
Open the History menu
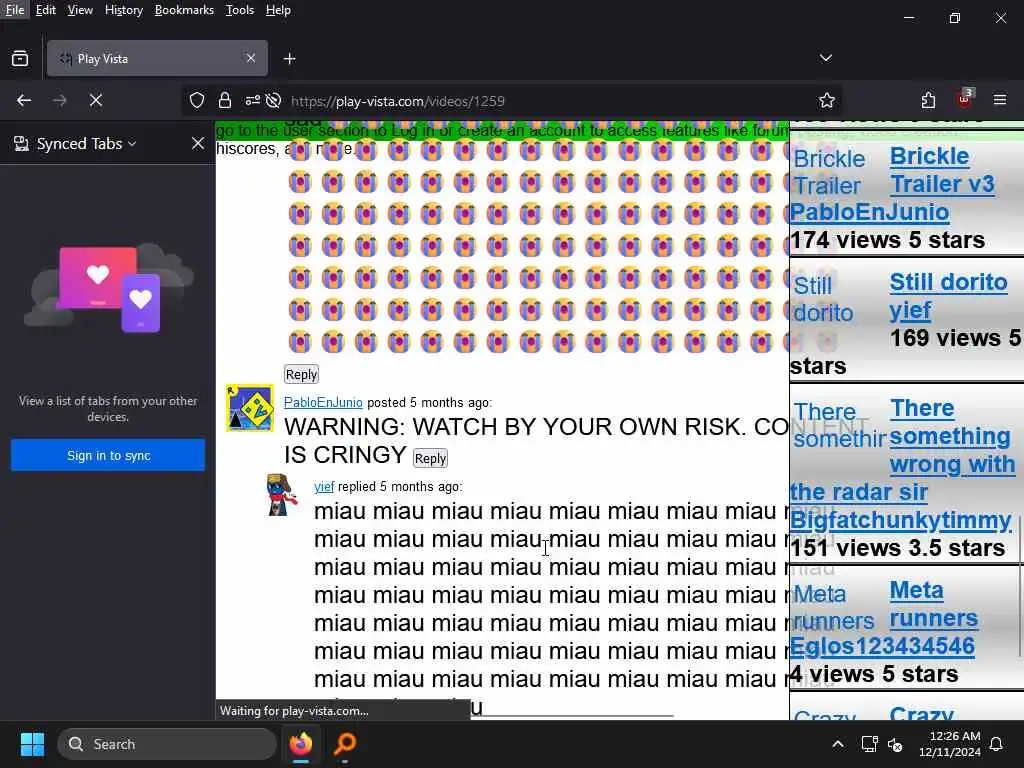[124, 10]
